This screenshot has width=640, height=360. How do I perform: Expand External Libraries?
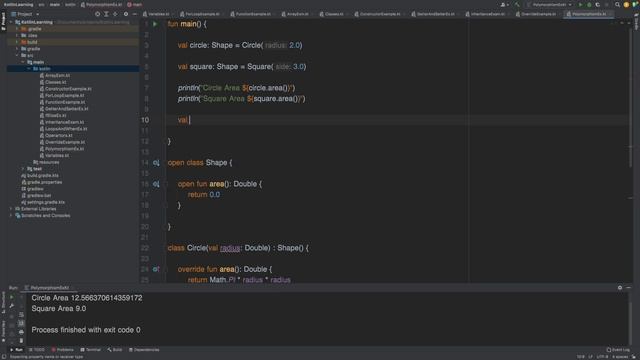tap(11, 209)
